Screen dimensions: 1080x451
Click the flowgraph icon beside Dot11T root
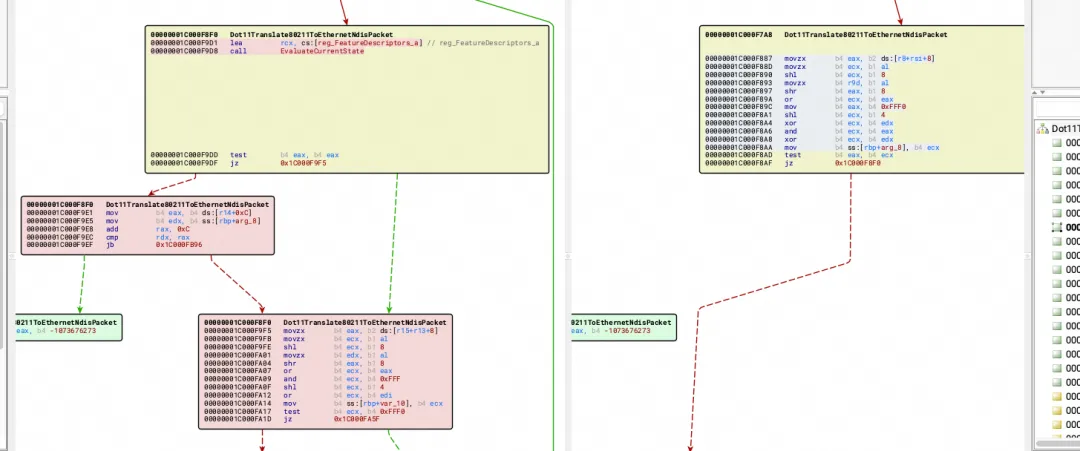[x=1043, y=128]
